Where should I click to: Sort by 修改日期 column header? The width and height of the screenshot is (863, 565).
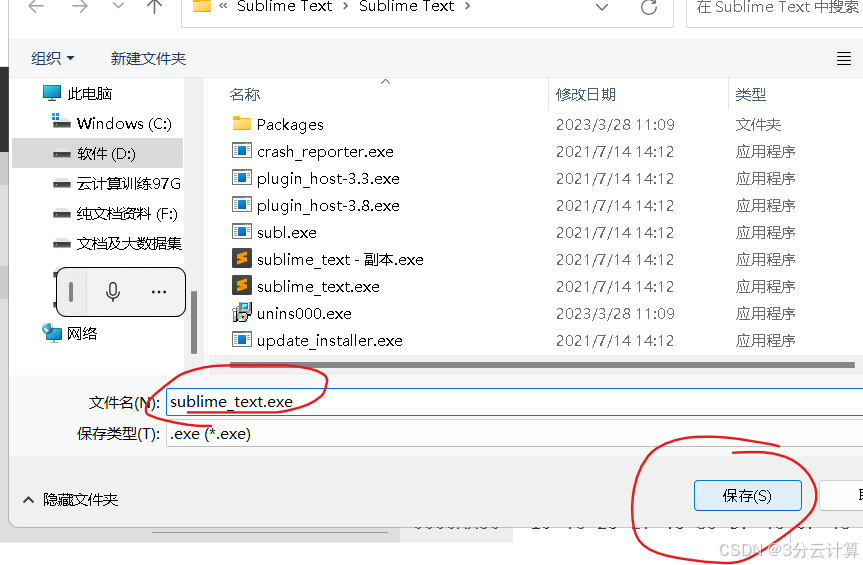pos(586,95)
